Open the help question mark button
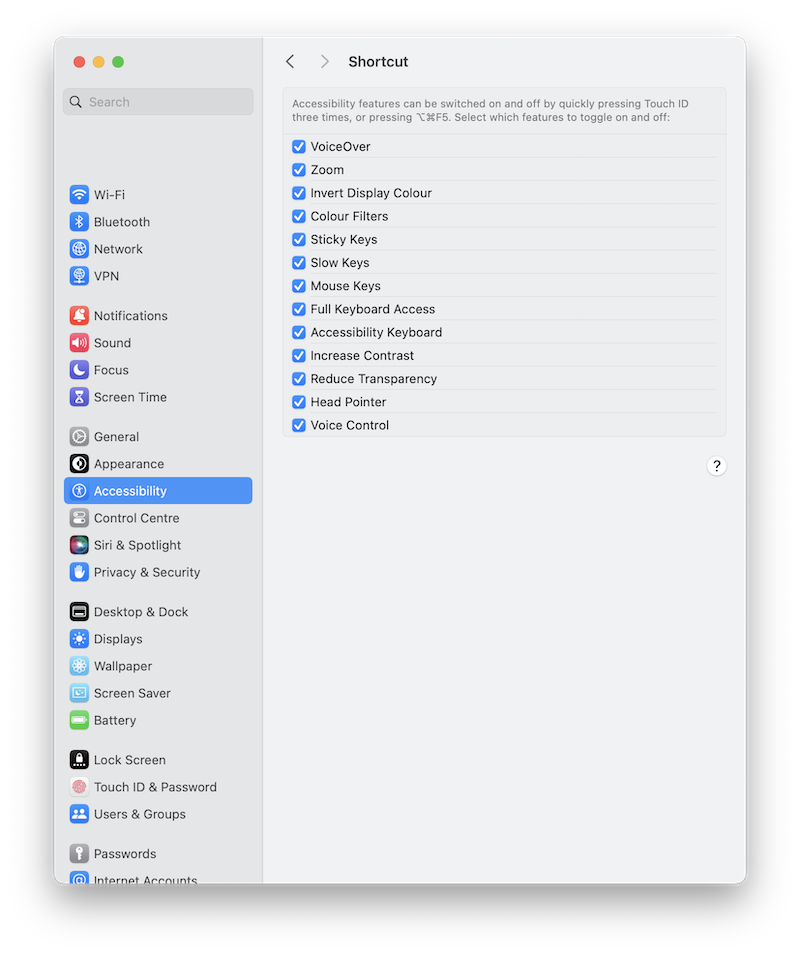This screenshot has height=955, width=800. (716, 465)
